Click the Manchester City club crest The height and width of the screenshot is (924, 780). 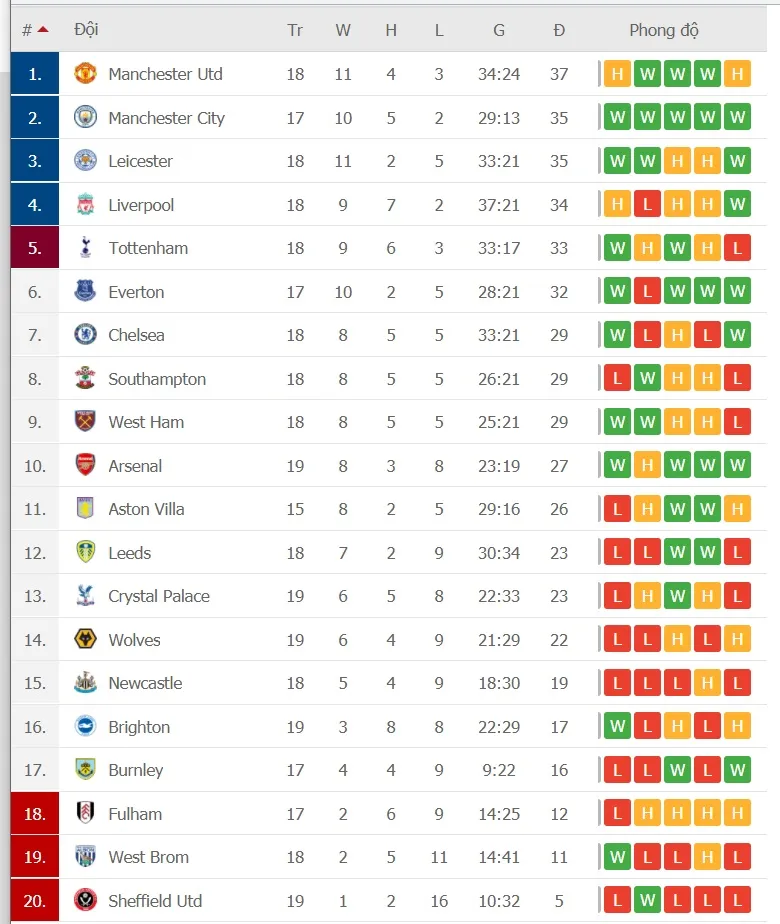(86, 118)
